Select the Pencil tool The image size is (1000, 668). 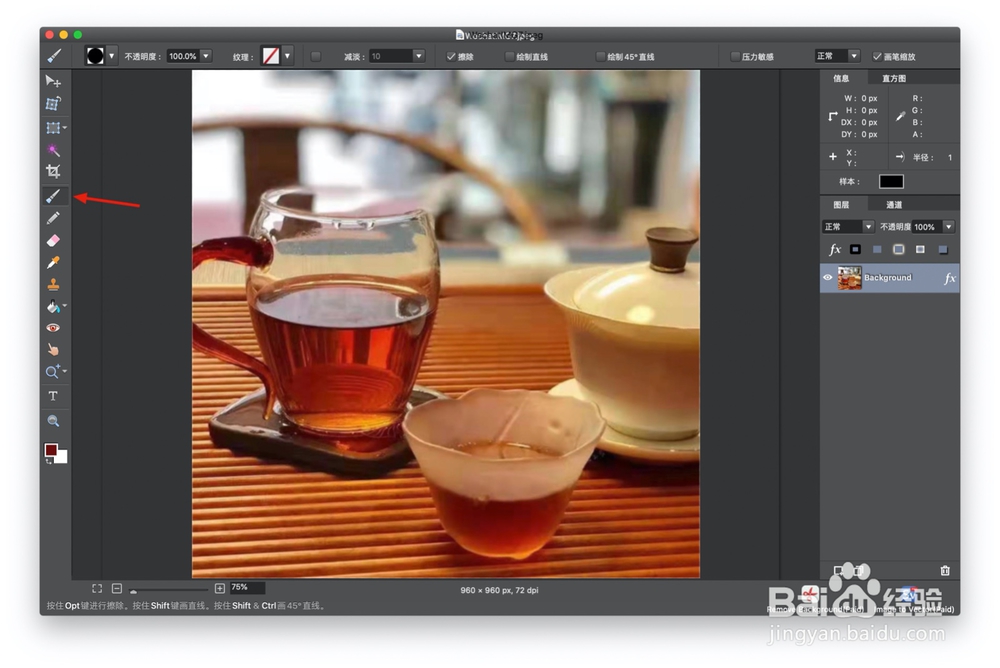click(x=53, y=218)
